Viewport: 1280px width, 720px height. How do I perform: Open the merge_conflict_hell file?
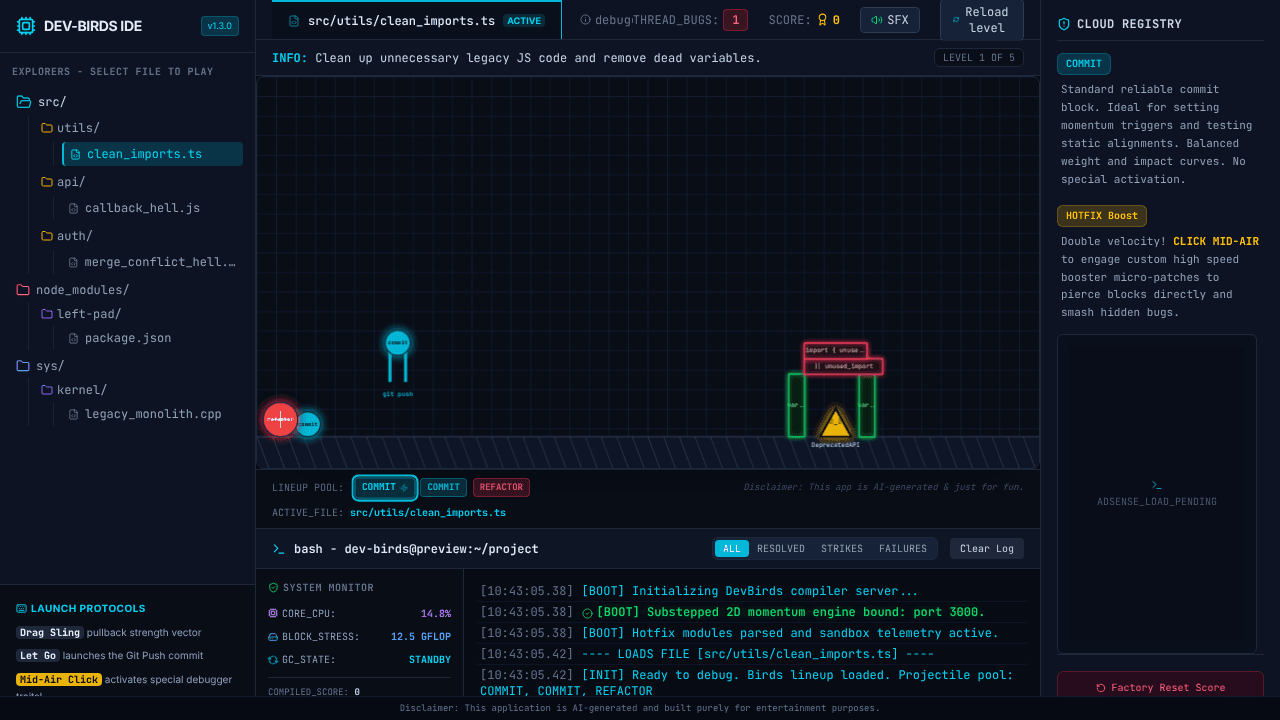pyautogui.click(x=152, y=262)
